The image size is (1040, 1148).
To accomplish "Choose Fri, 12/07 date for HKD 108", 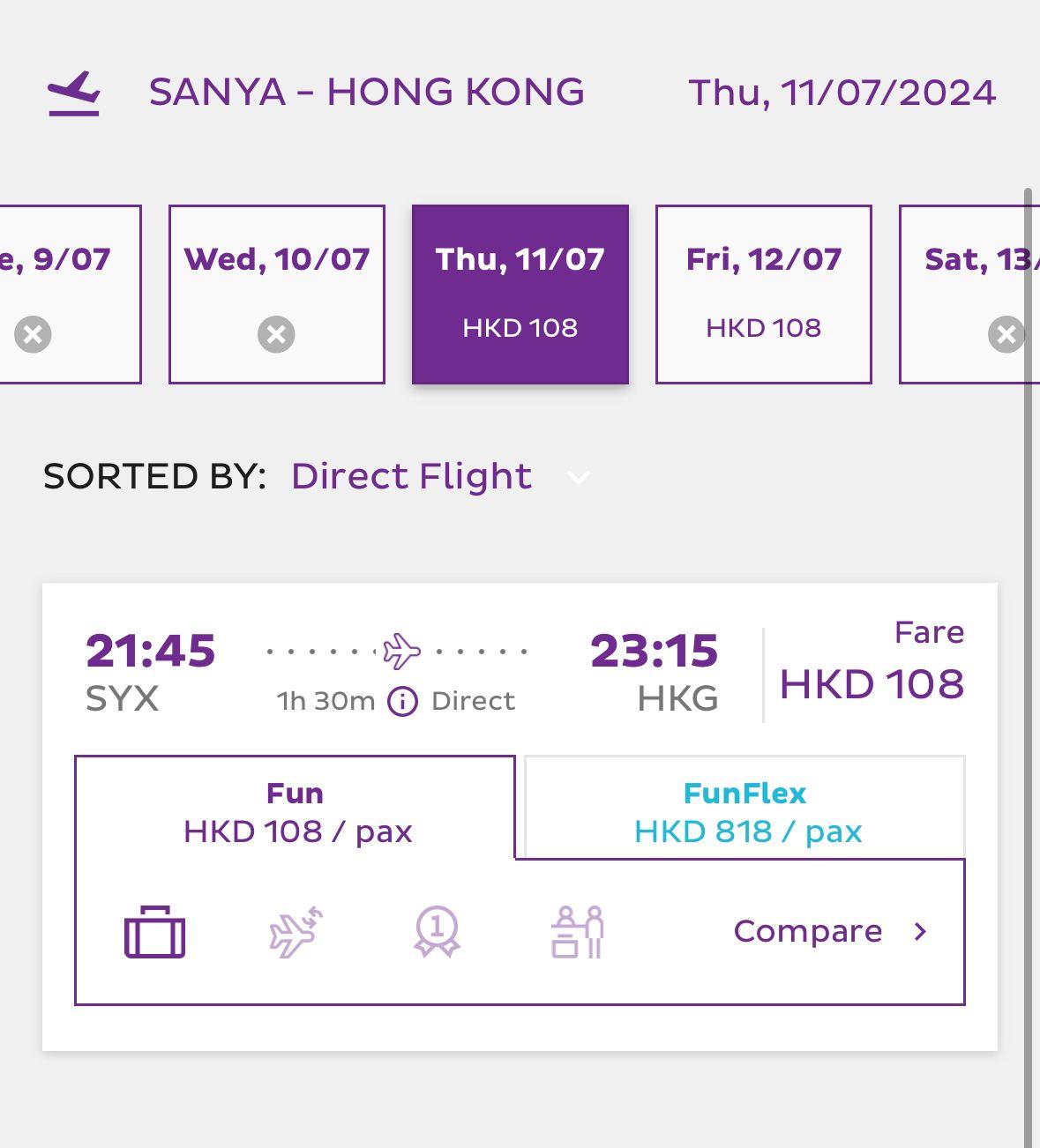I will tap(763, 294).
